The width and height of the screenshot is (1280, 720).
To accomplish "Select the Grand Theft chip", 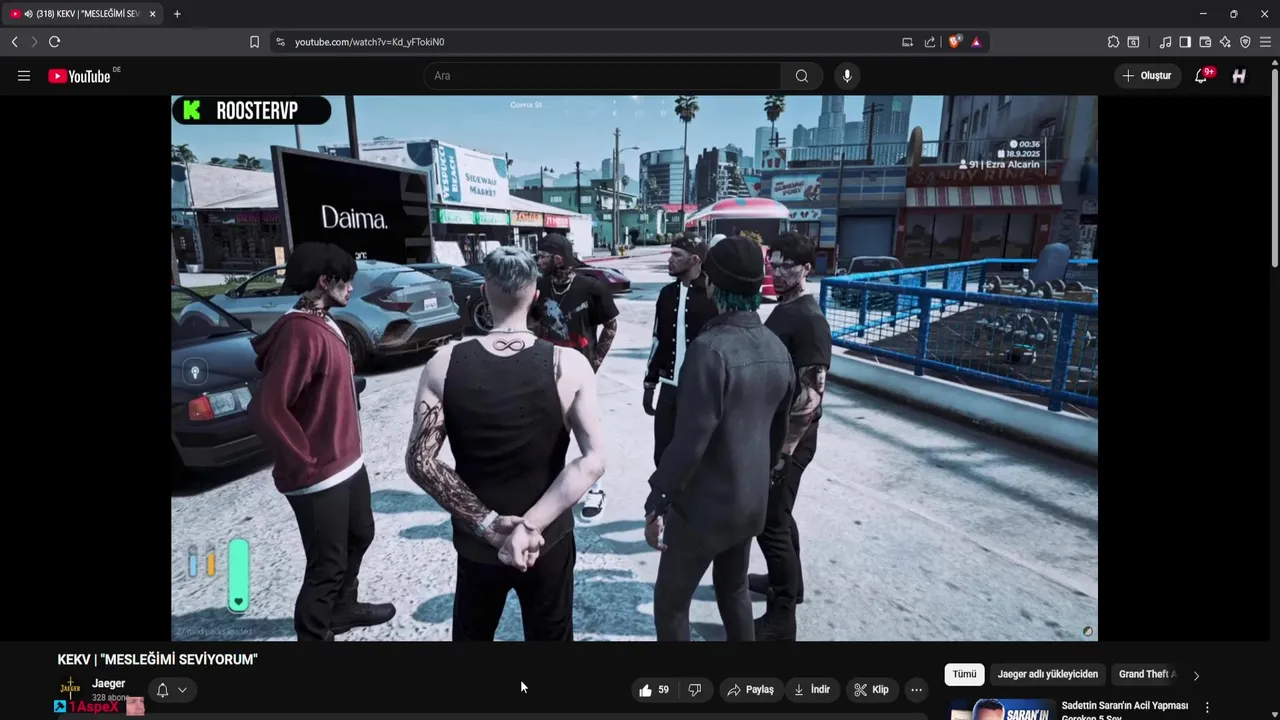I will pyautogui.click(x=1147, y=675).
